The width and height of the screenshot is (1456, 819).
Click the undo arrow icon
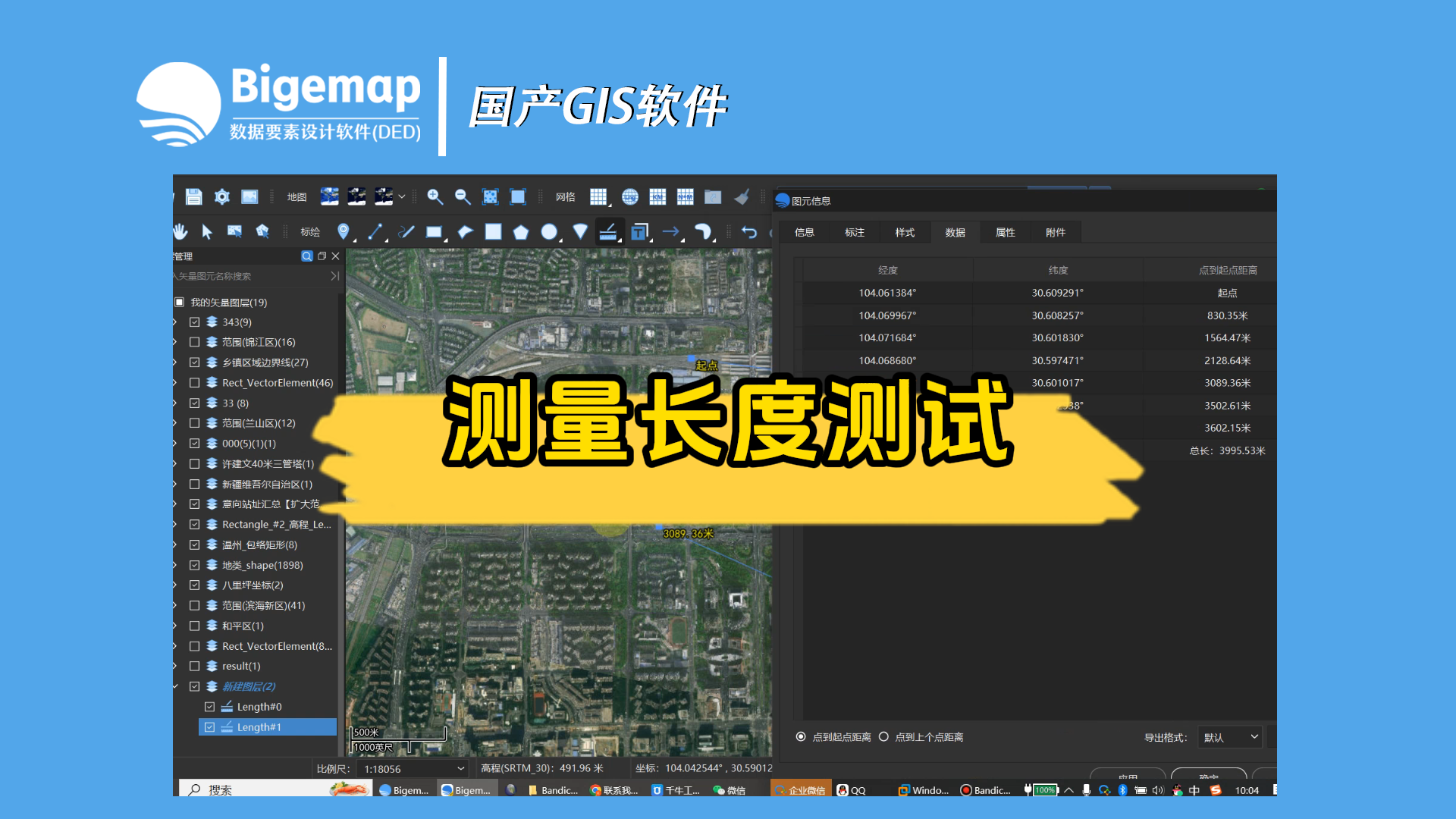click(x=749, y=232)
